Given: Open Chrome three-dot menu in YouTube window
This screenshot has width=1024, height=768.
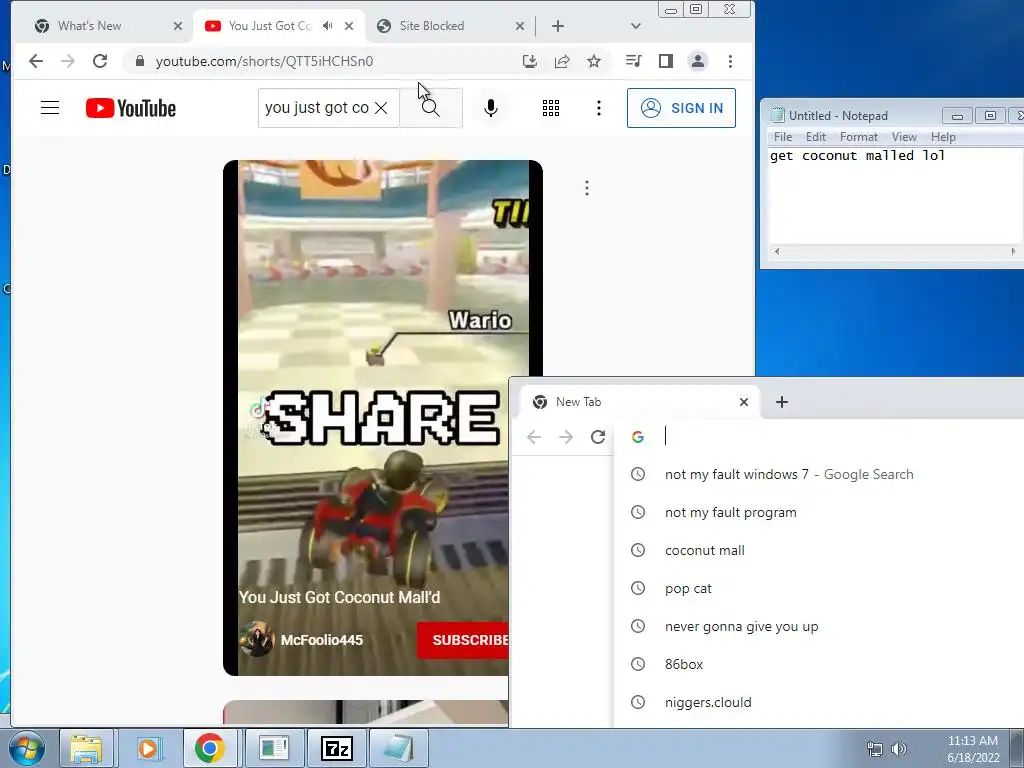Looking at the screenshot, I should coord(730,61).
